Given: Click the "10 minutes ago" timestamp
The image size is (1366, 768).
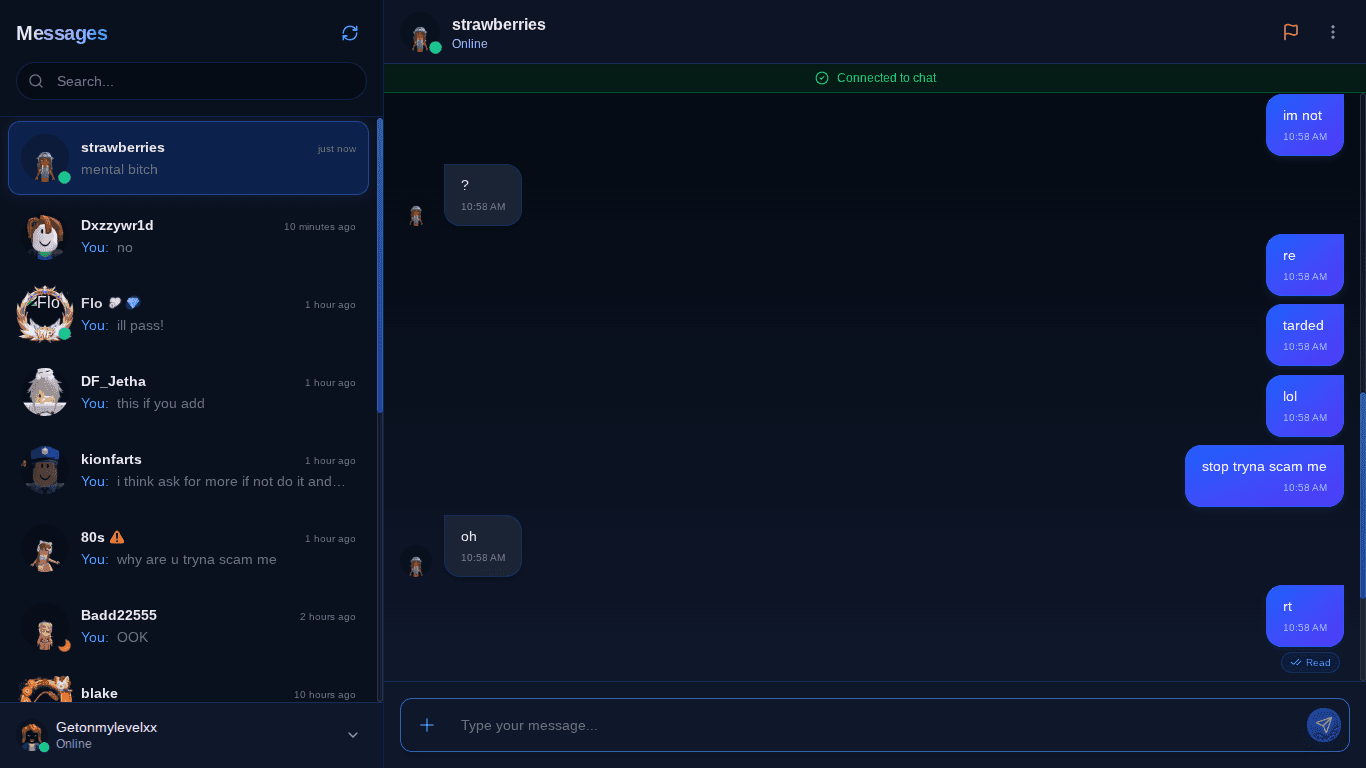Looking at the screenshot, I should pyautogui.click(x=320, y=227).
